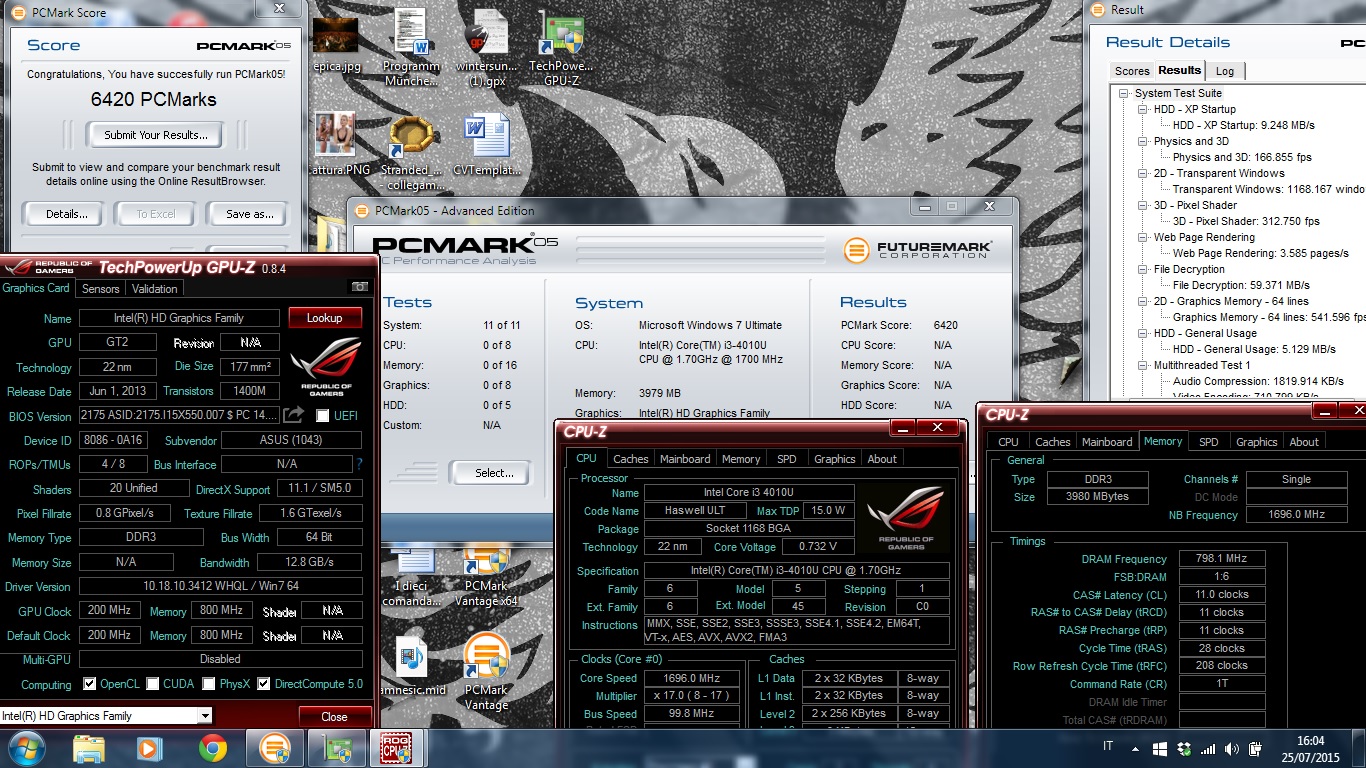
Task: Switch to the Sensors tab in GPU-Z
Action: [101, 288]
